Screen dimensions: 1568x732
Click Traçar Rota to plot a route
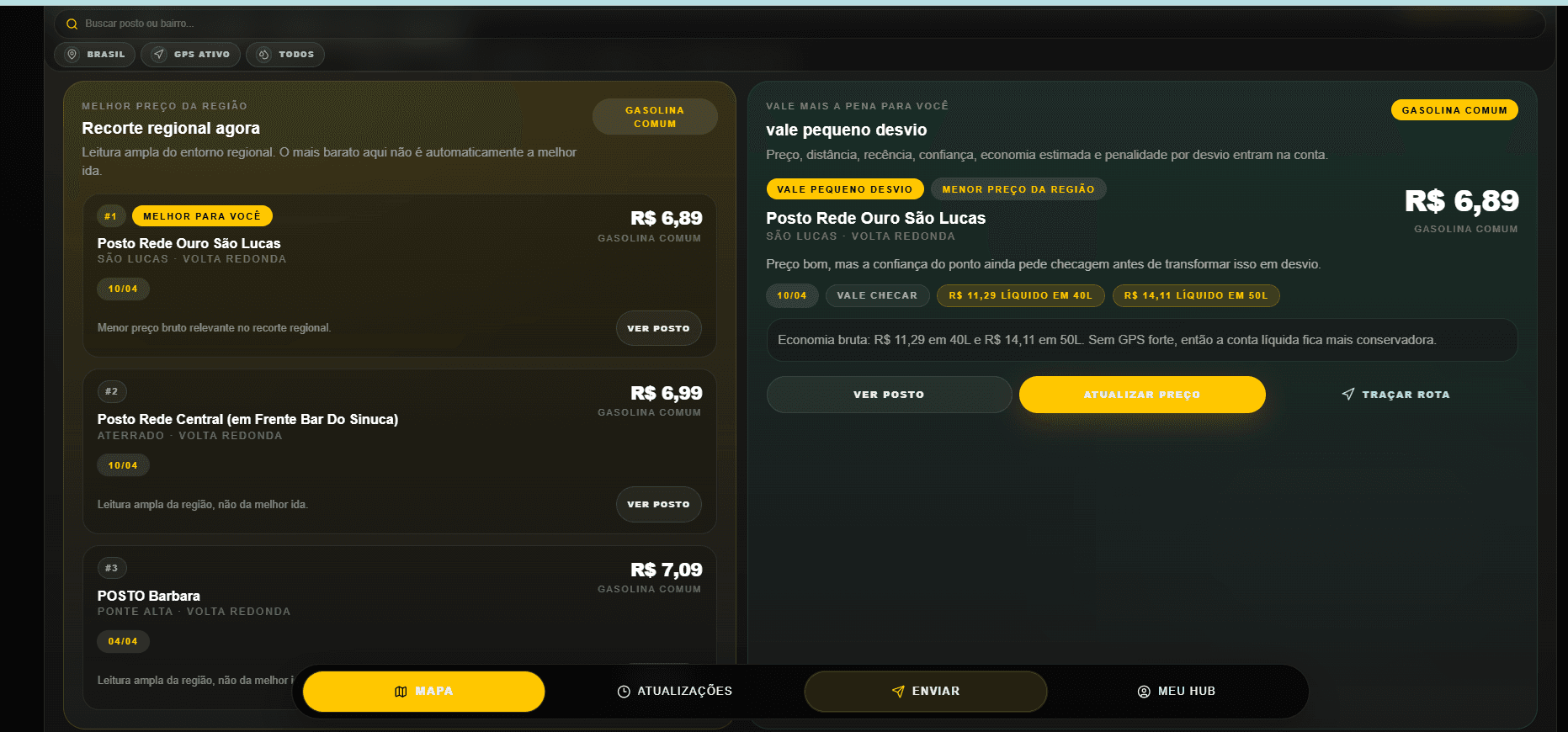pyautogui.click(x=1395, y=395)
